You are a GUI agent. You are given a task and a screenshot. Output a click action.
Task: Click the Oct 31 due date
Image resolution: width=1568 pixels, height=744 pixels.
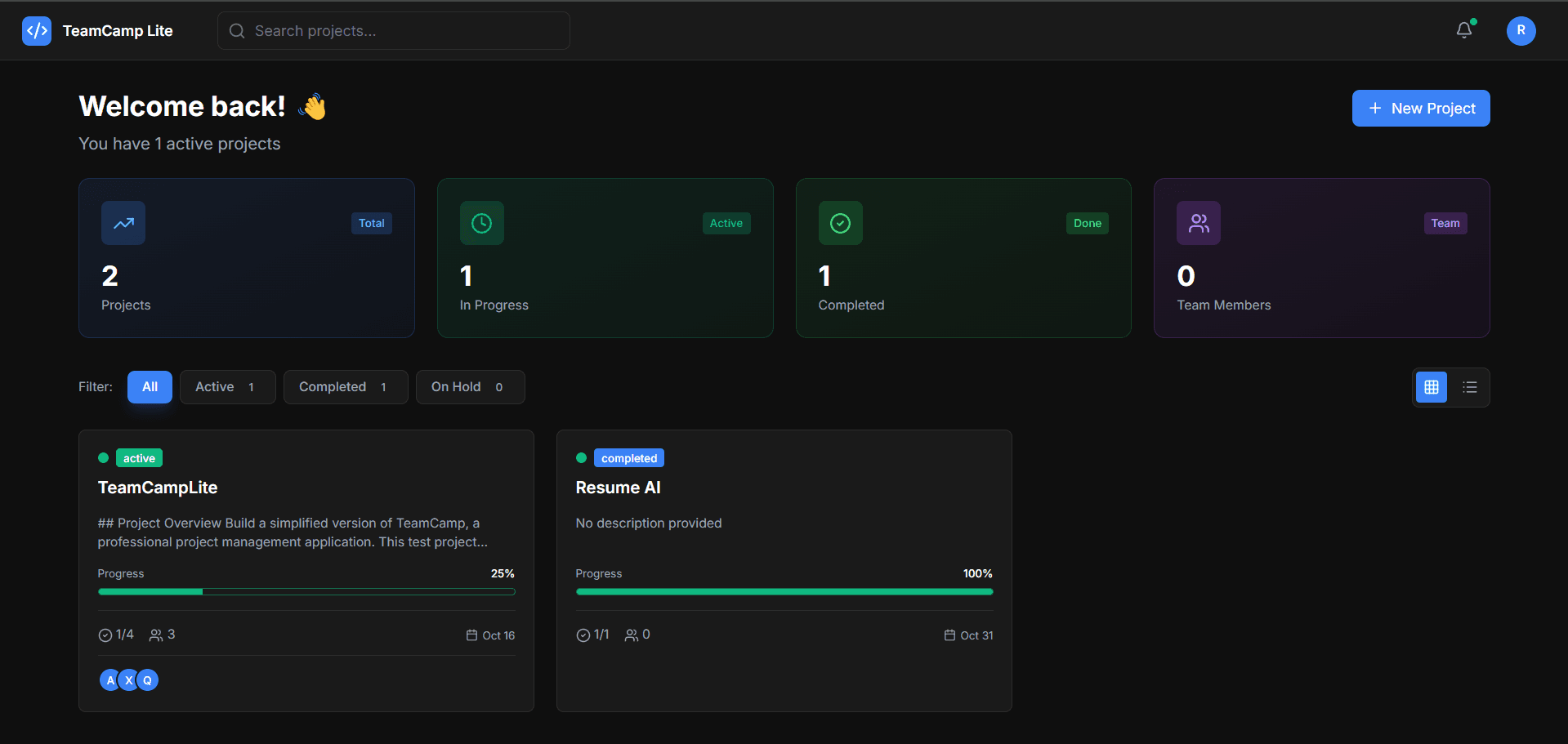(976, 635)
